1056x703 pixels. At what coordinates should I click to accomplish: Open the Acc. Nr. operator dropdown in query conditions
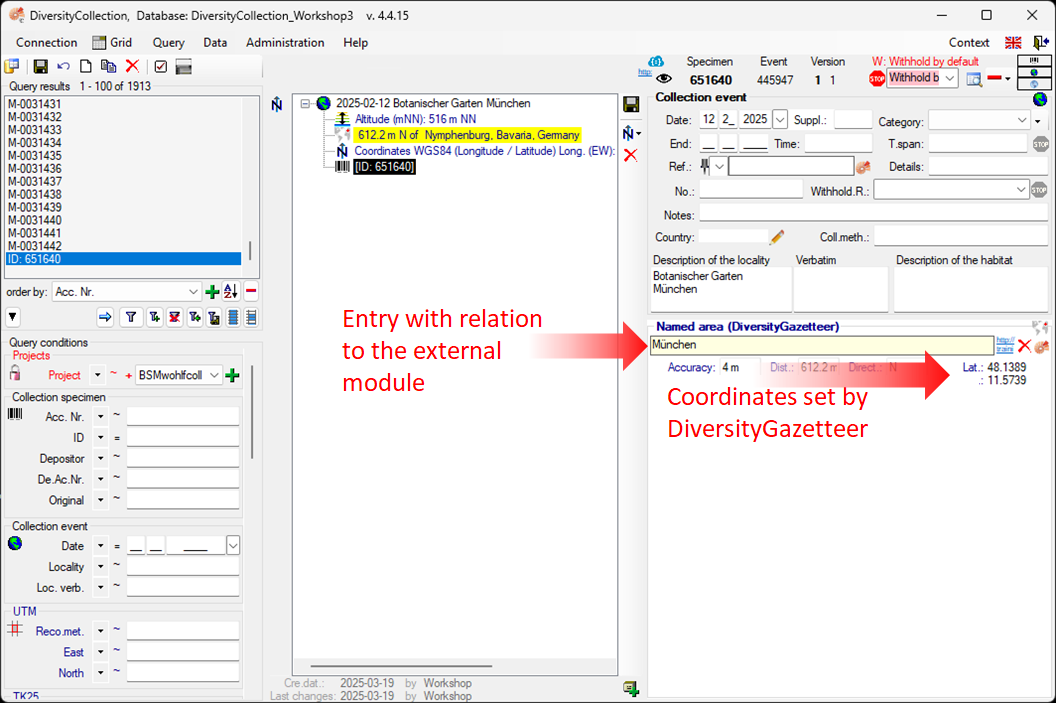point(100,417)
